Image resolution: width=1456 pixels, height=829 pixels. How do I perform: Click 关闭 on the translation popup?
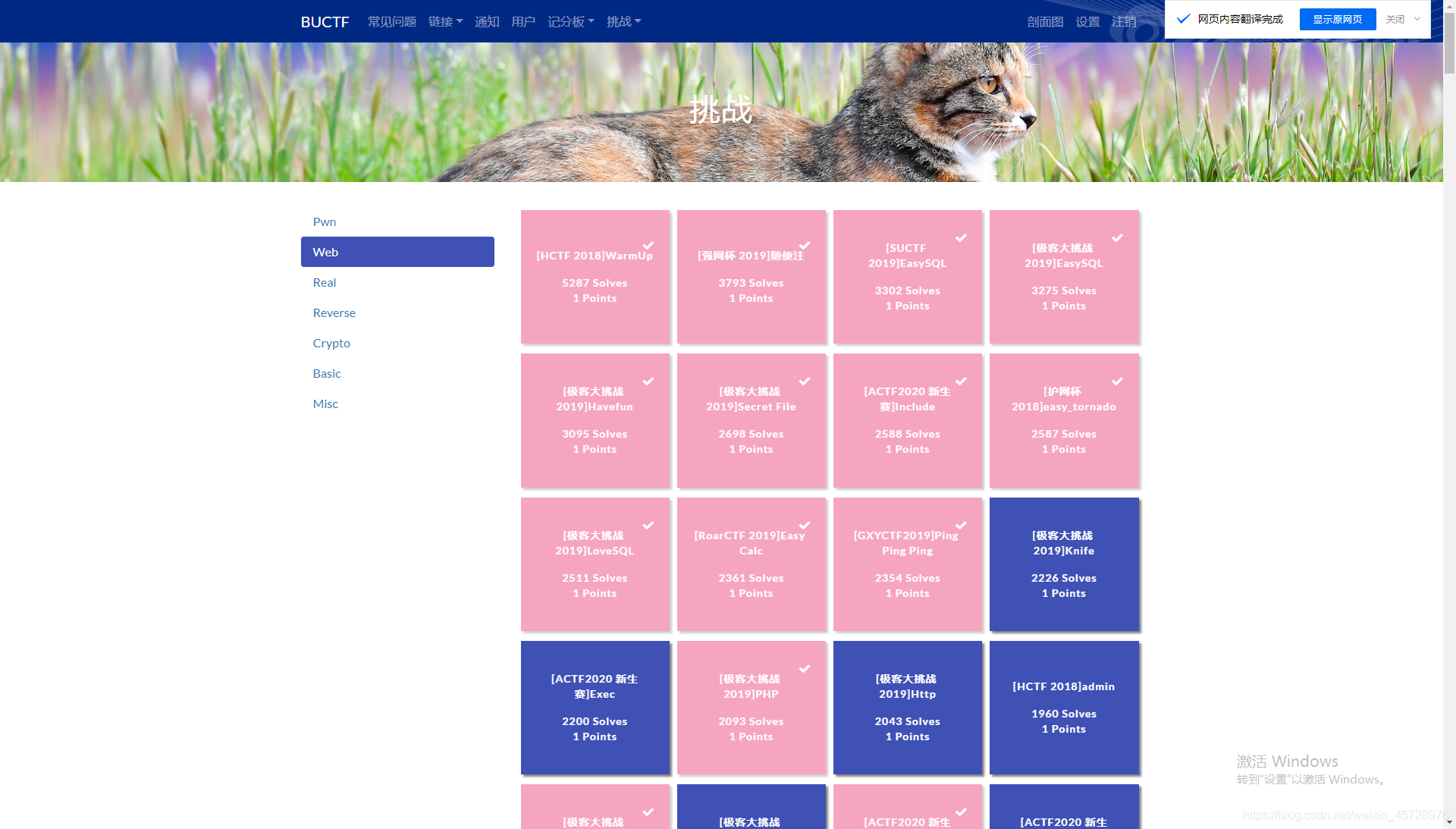click(1395, 19)
